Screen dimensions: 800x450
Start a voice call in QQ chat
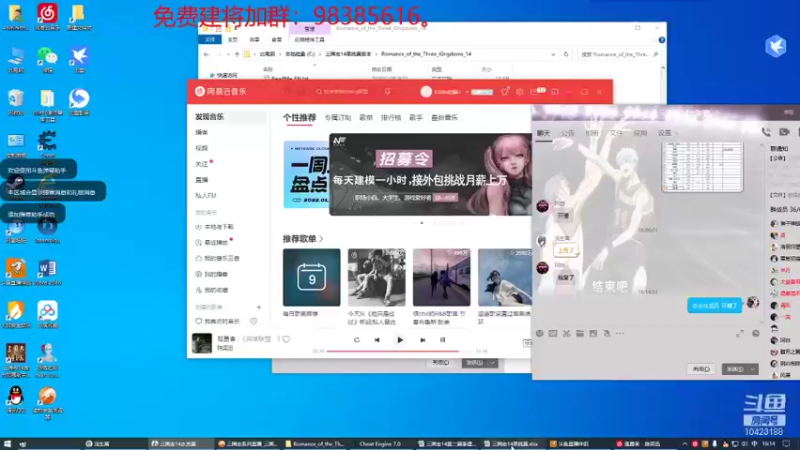(x=766, y=133)
